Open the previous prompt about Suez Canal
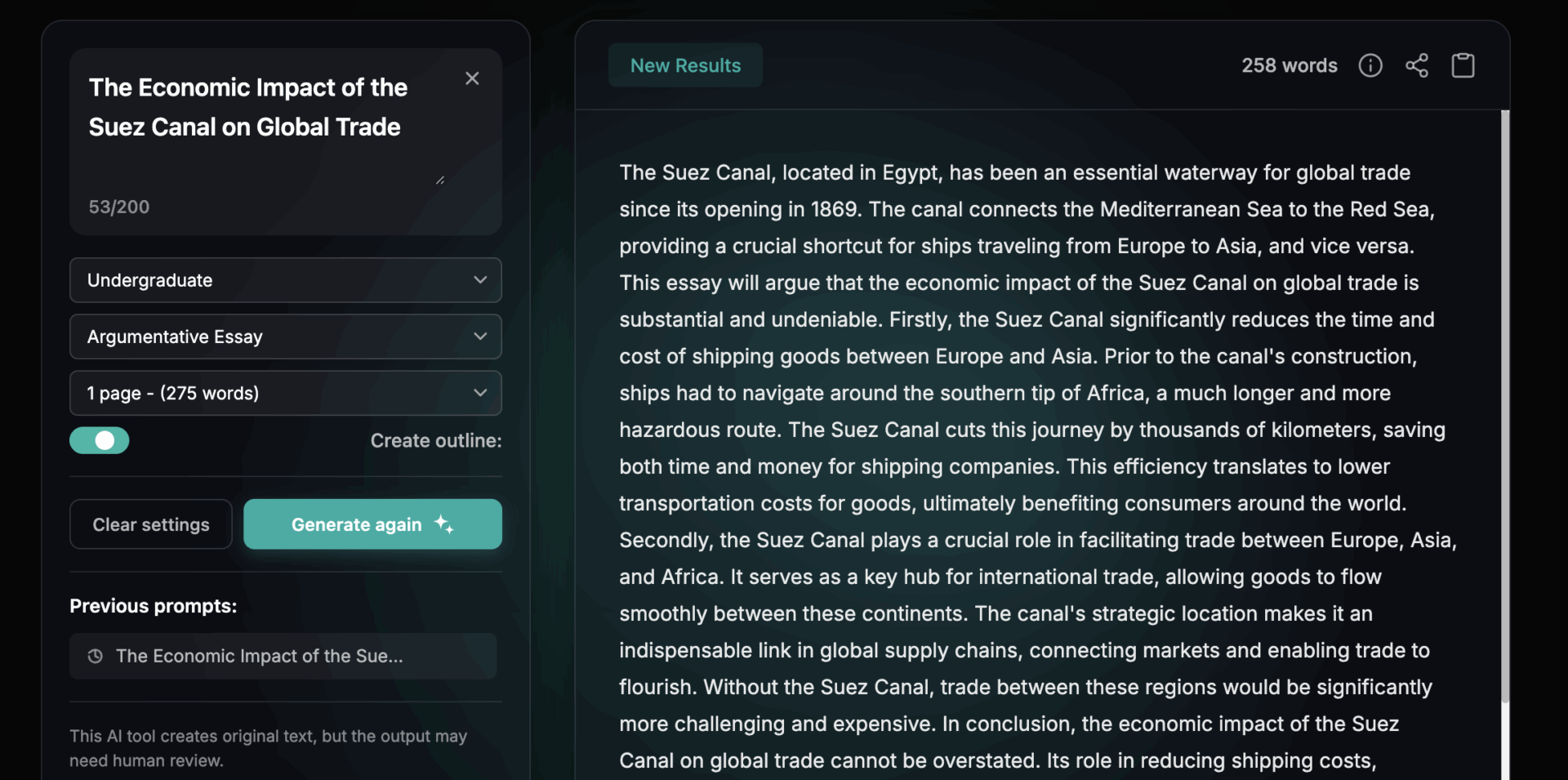This screenshot has height=780, width=1568. click(260, 656)
